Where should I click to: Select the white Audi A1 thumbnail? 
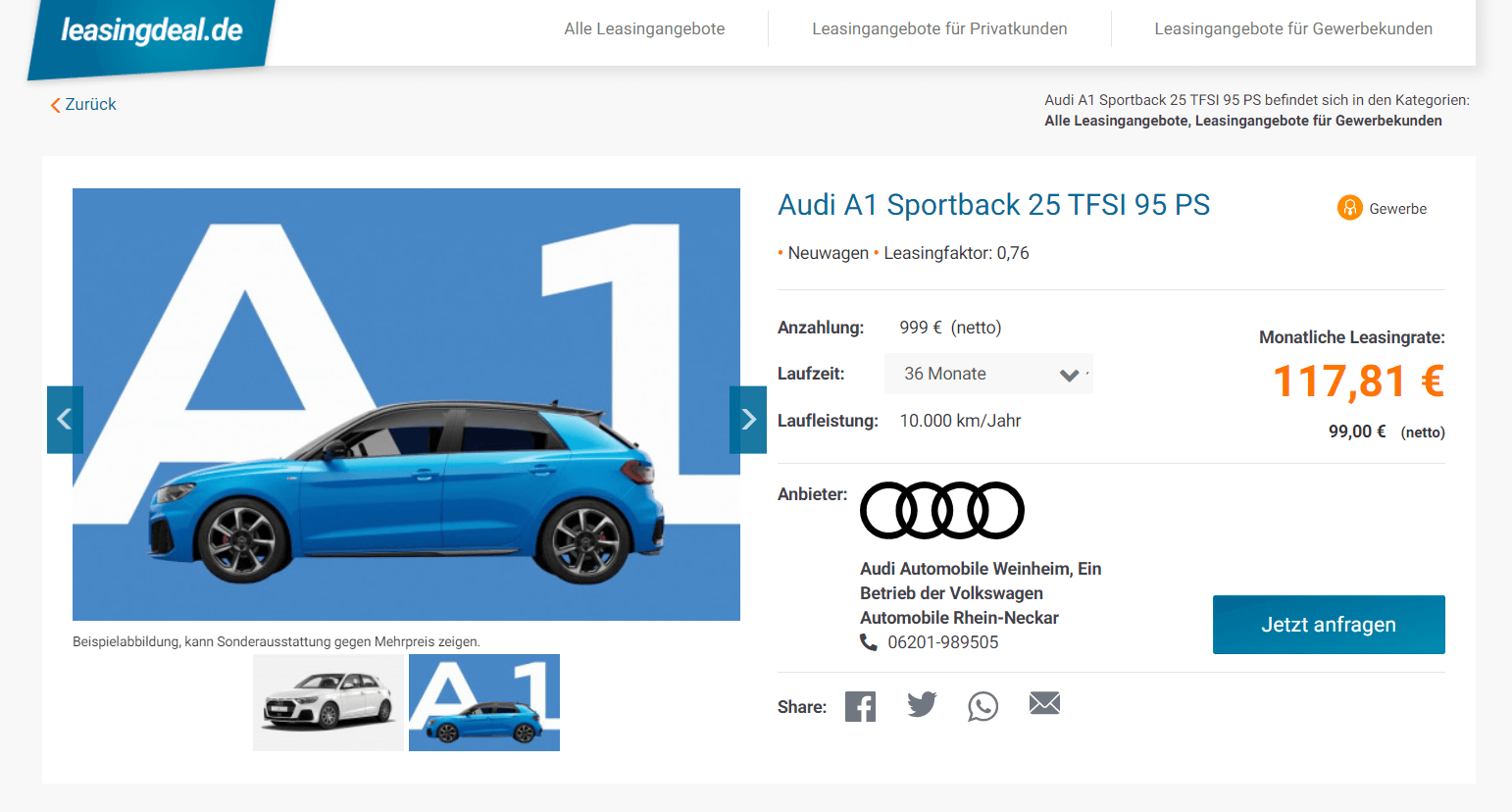328,702
